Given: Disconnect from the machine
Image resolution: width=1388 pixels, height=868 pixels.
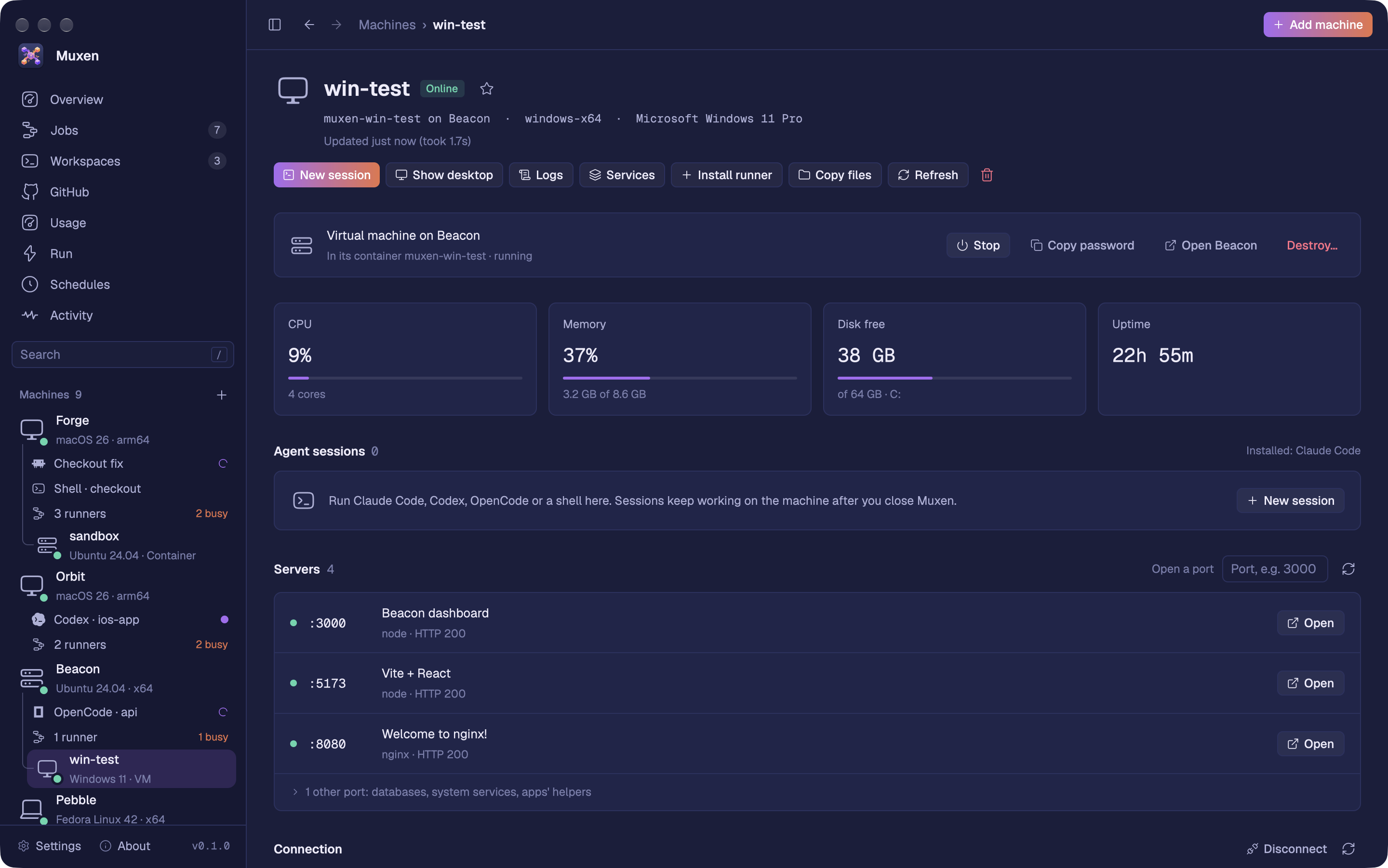Looking at the screenshot, I should 1286,848.
